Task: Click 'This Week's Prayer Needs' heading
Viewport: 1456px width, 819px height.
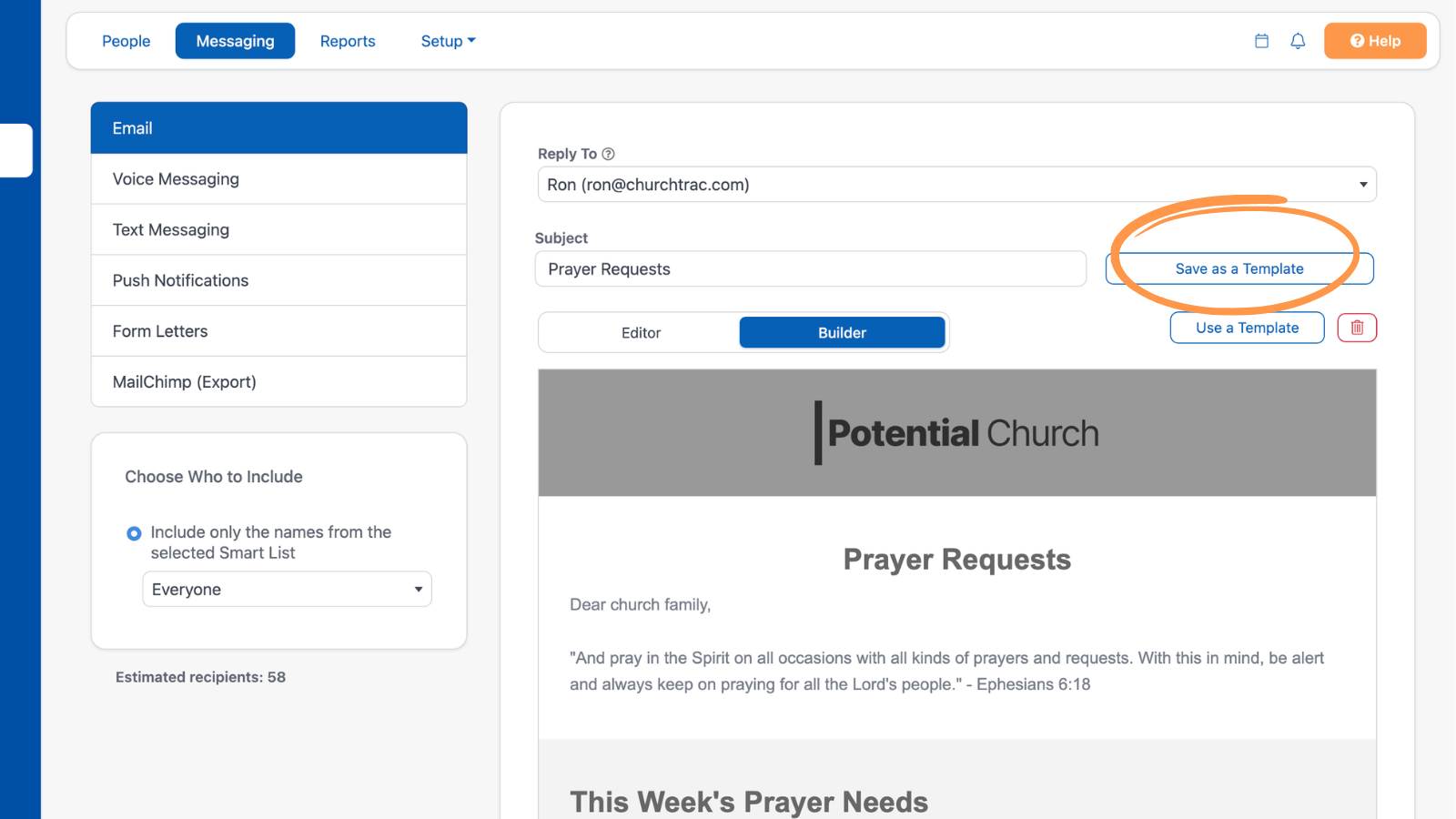Action: pyautogui.click(x=749, y=802)
